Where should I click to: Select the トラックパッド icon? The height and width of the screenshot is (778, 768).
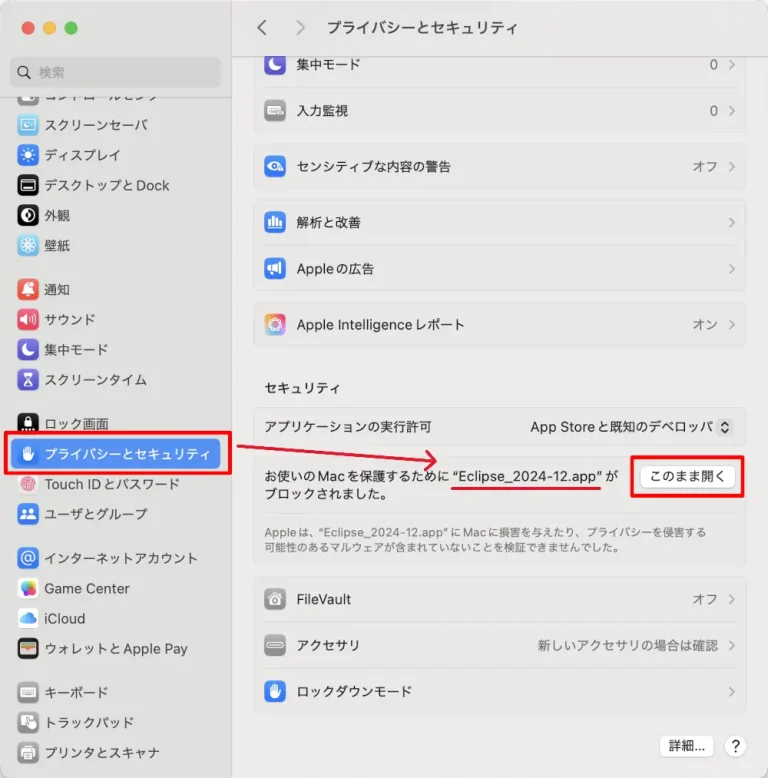(28, 723)
